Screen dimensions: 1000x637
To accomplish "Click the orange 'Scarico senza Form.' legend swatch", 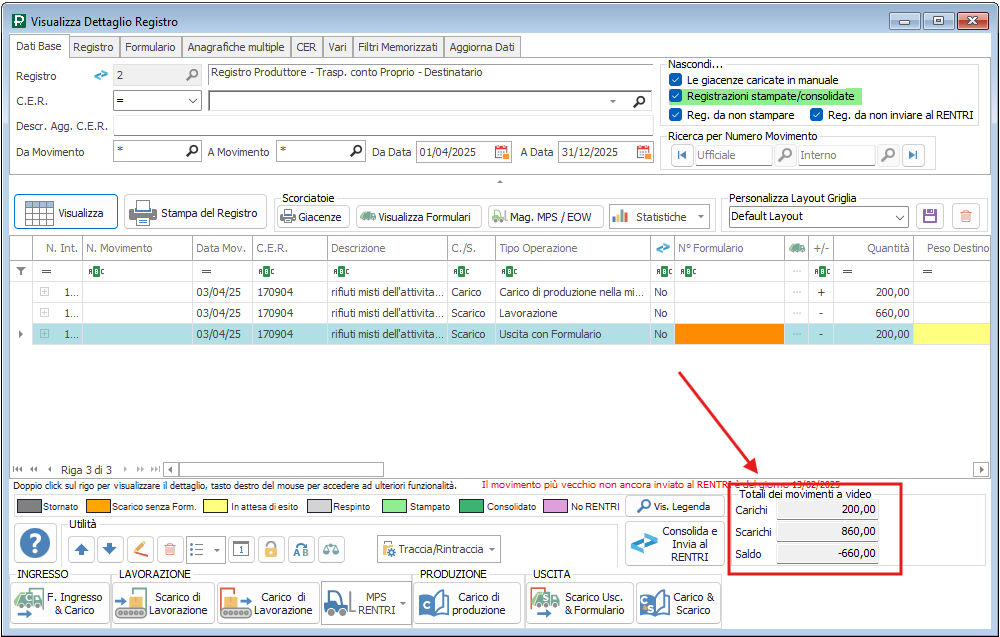I will click(98, 507).
